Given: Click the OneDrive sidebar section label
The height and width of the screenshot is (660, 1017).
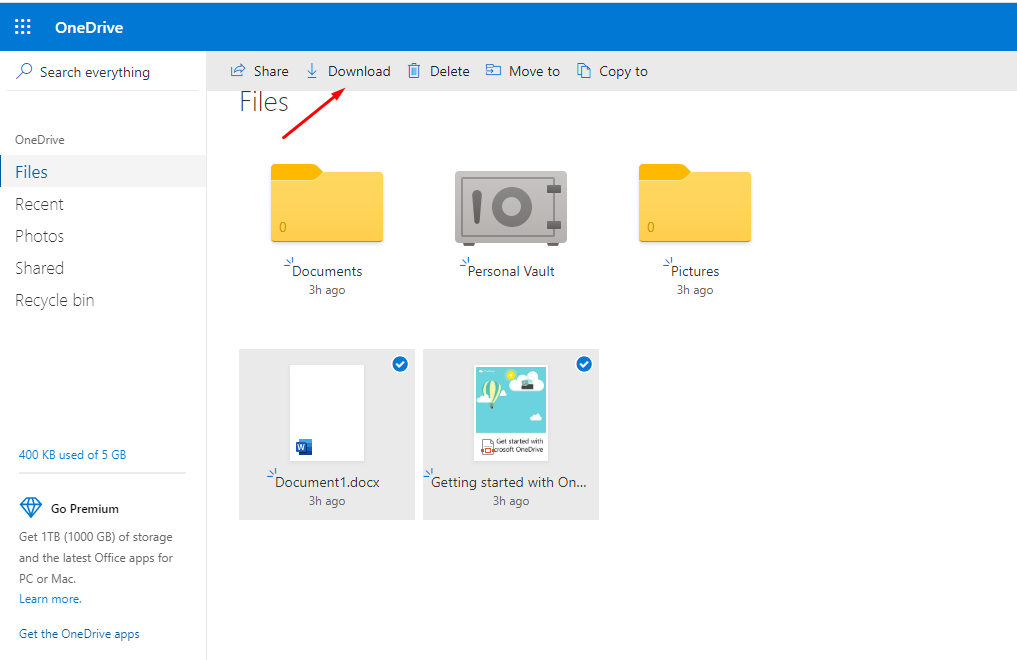Looking at the screenshot, I should [40, 139].
